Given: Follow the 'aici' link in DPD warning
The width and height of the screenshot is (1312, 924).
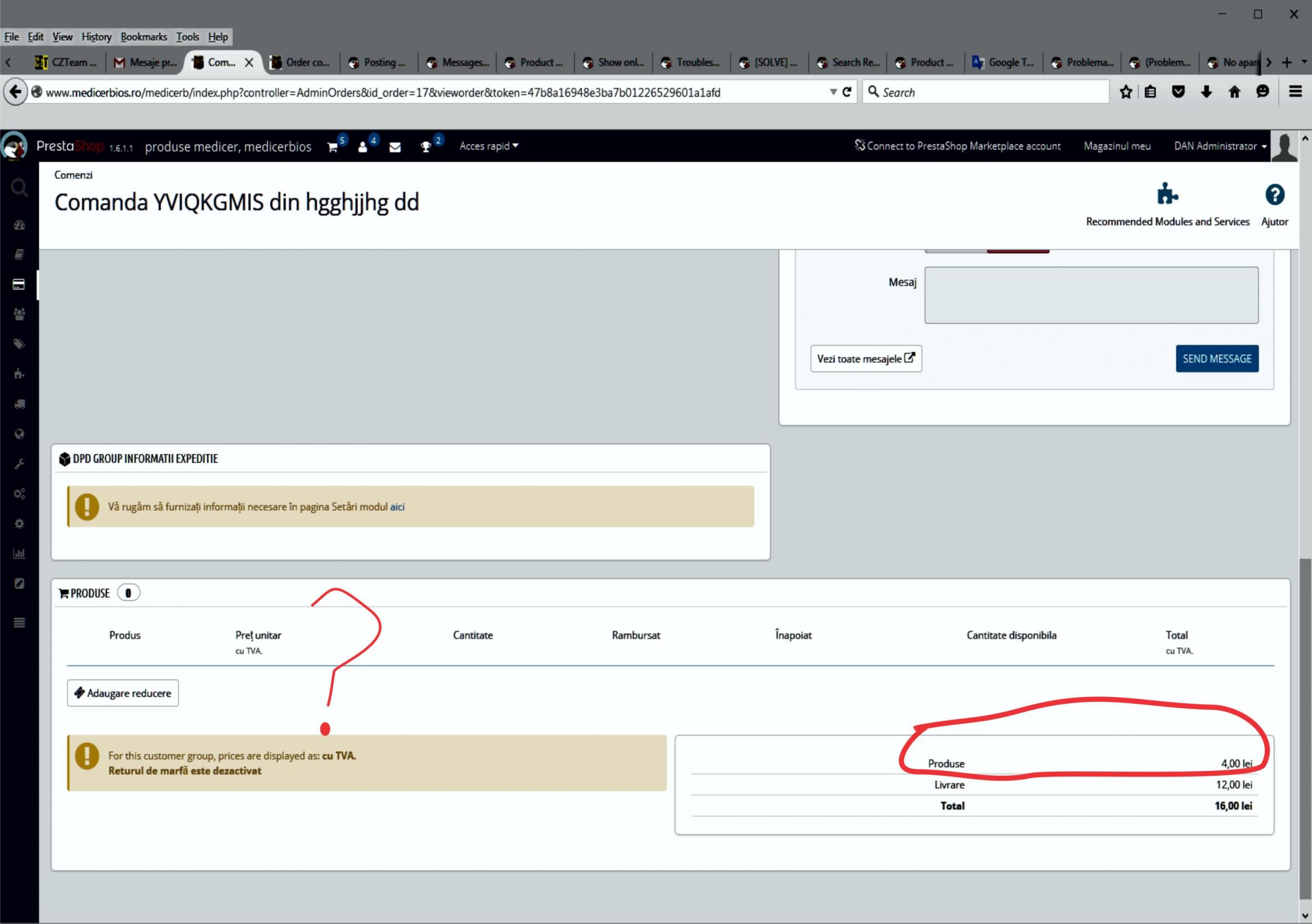Looking at the screenshot, I should (x=397, y=507).
